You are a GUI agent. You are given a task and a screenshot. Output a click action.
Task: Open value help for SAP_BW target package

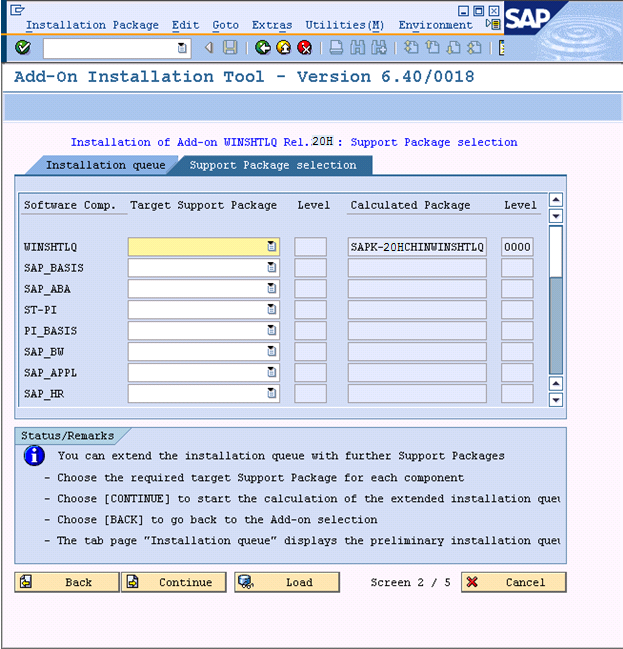[272, 351]
